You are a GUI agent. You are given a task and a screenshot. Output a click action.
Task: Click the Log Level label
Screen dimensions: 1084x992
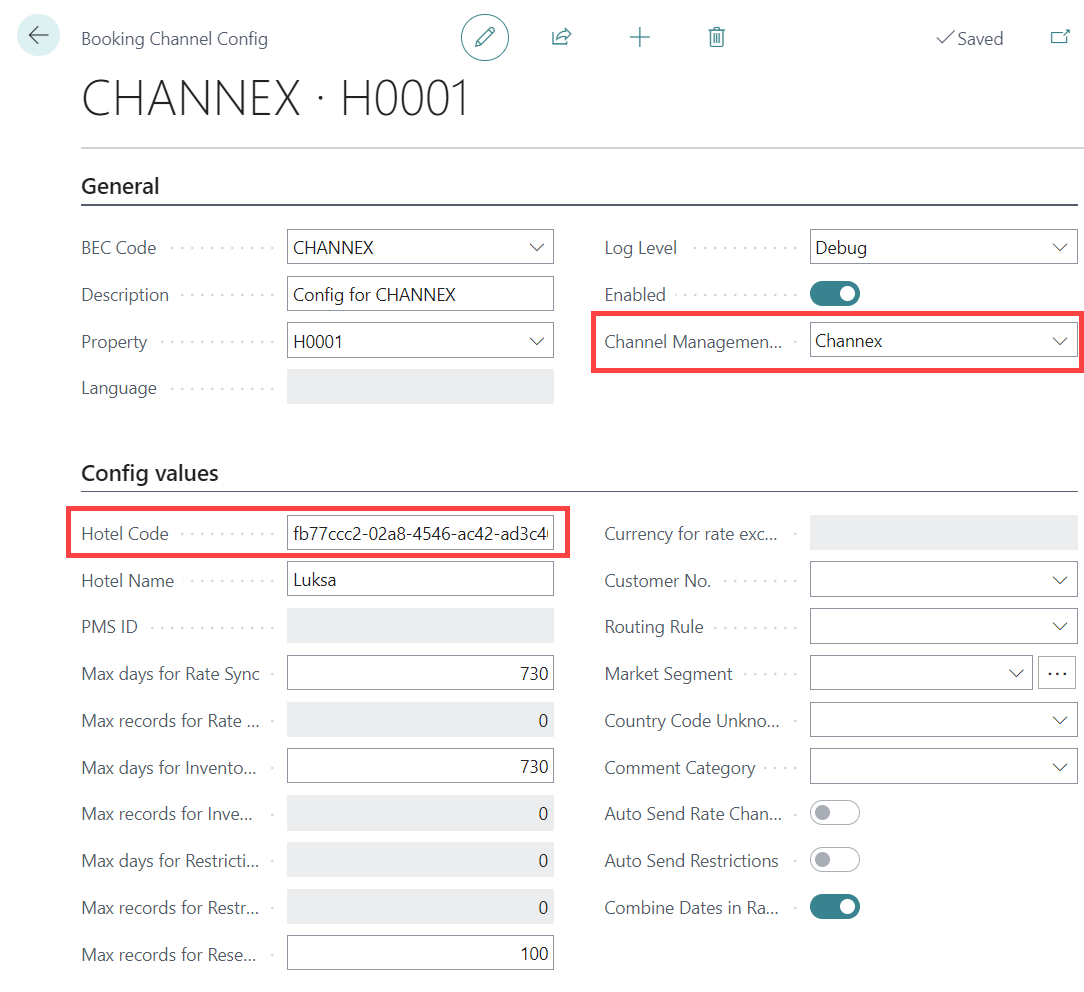click(x=640, y=248)
